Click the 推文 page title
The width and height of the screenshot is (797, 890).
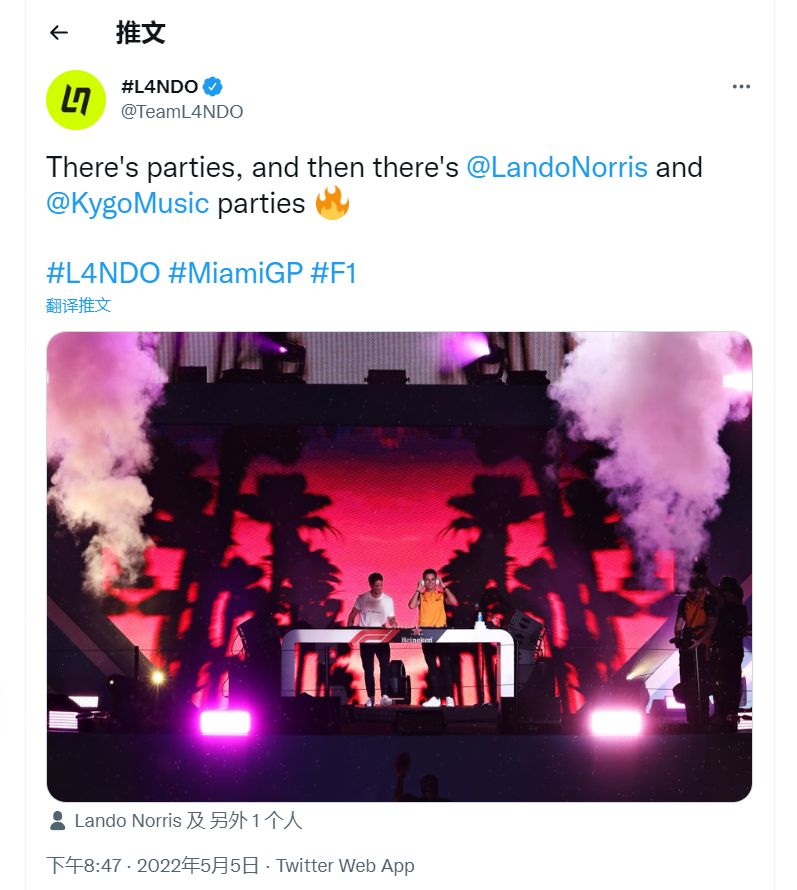140,33
